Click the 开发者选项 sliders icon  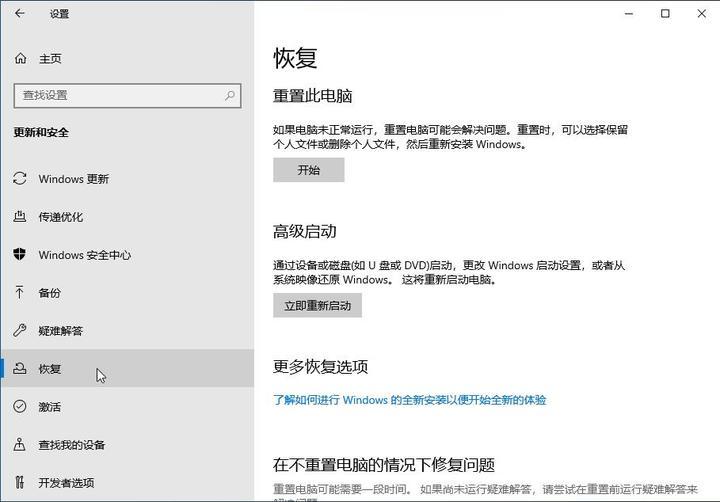pos(20,483)
